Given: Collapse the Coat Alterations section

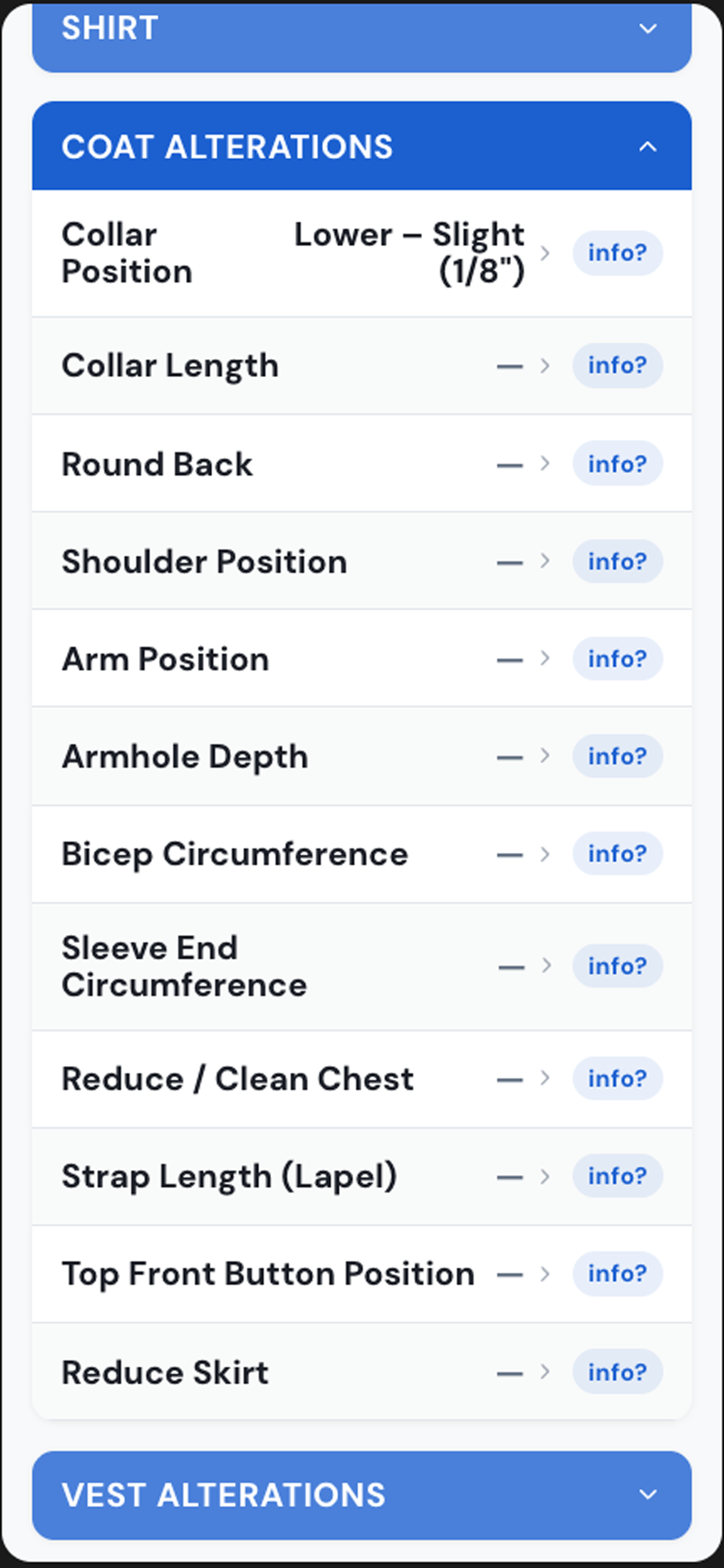Looking at the screenshot, I should click(362, 146).
